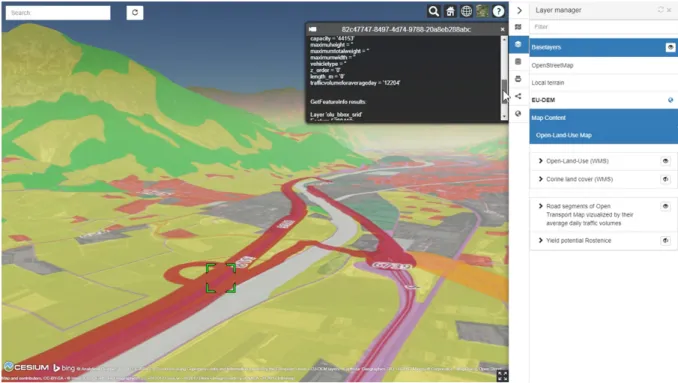
Task: Open the scene mode globe picker
Action: [466, 11]
